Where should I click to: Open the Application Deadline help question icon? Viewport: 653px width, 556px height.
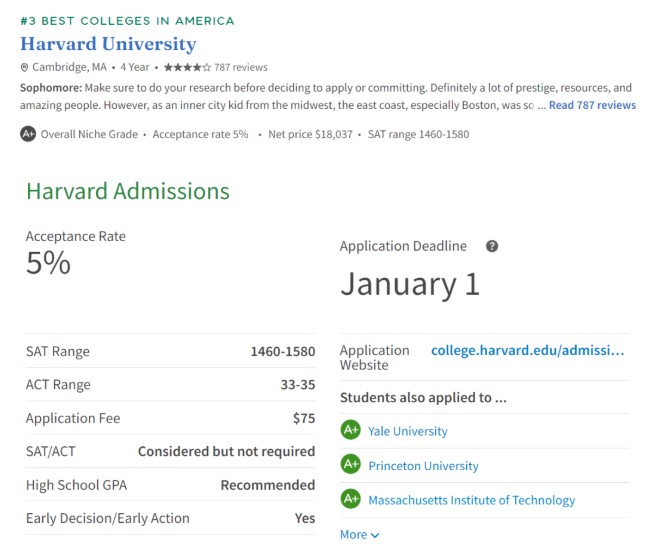[x=492, y=246]
